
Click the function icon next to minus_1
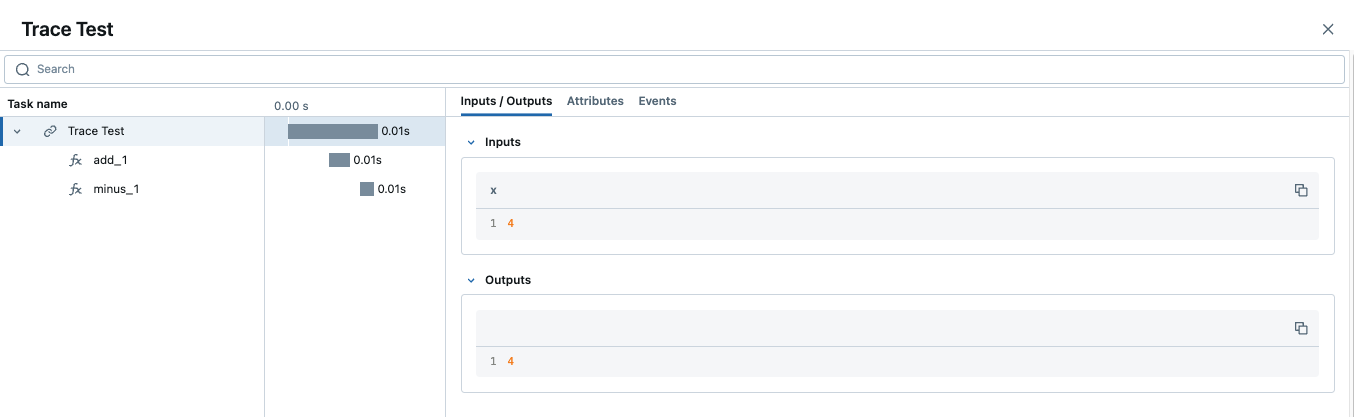click(x=75, y=190)
